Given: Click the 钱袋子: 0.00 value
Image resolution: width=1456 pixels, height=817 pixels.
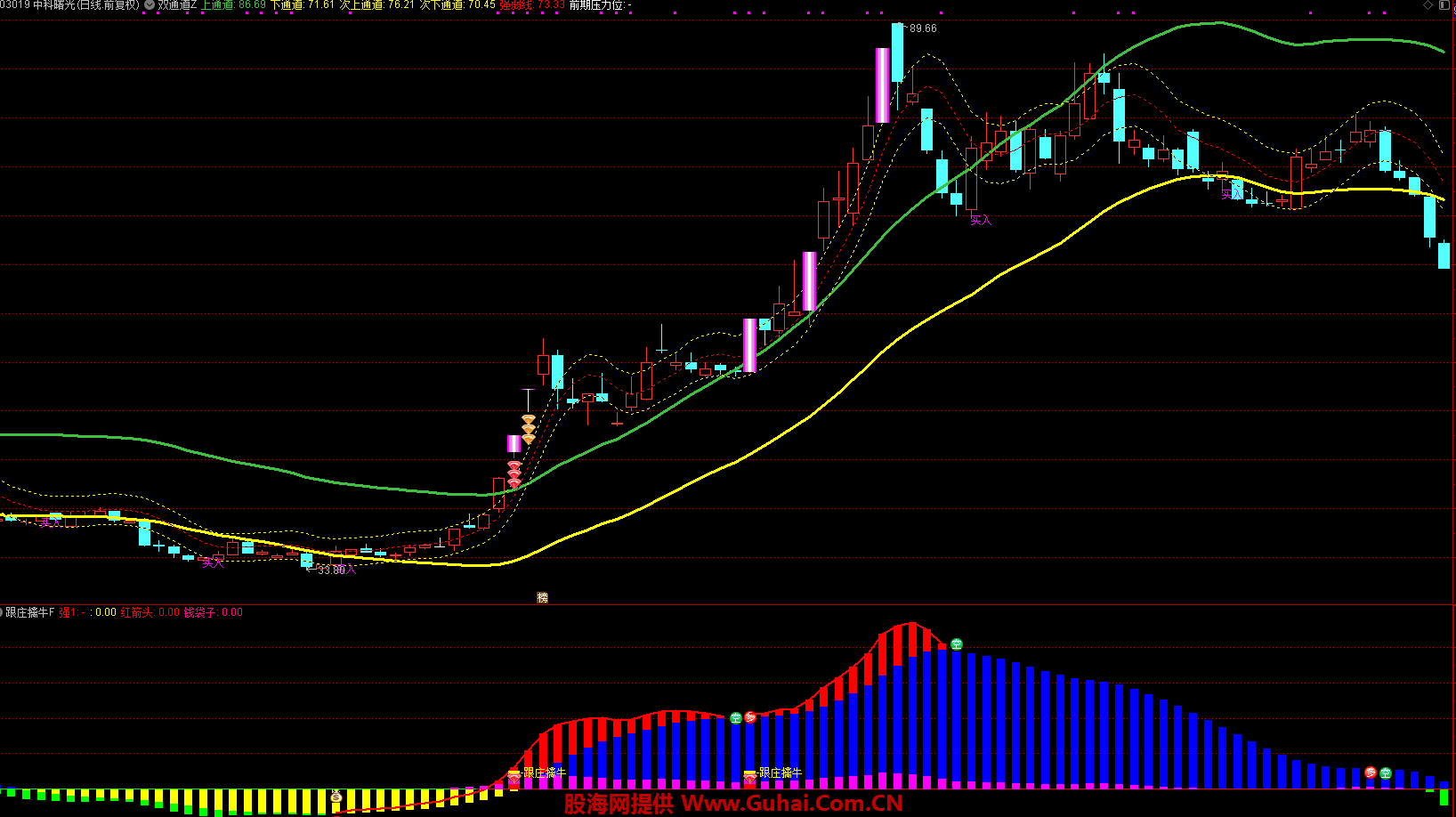Looking at the screenshot, I should pos(214,612).
